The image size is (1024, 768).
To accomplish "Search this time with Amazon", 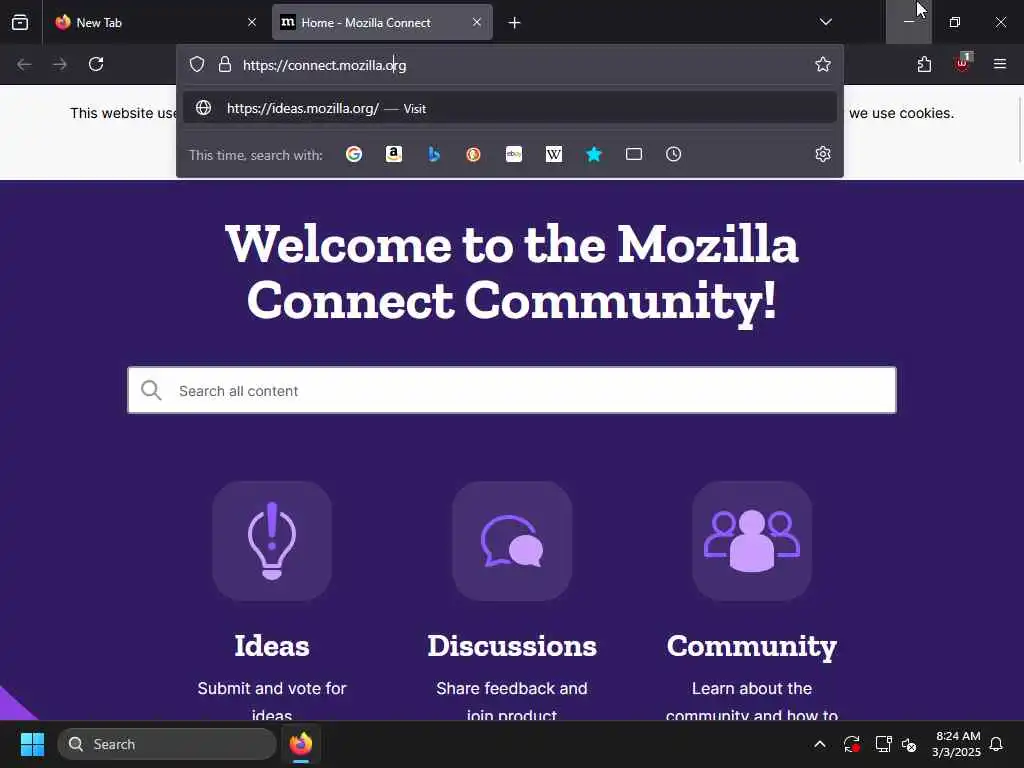I will click(x=394, y=154).
